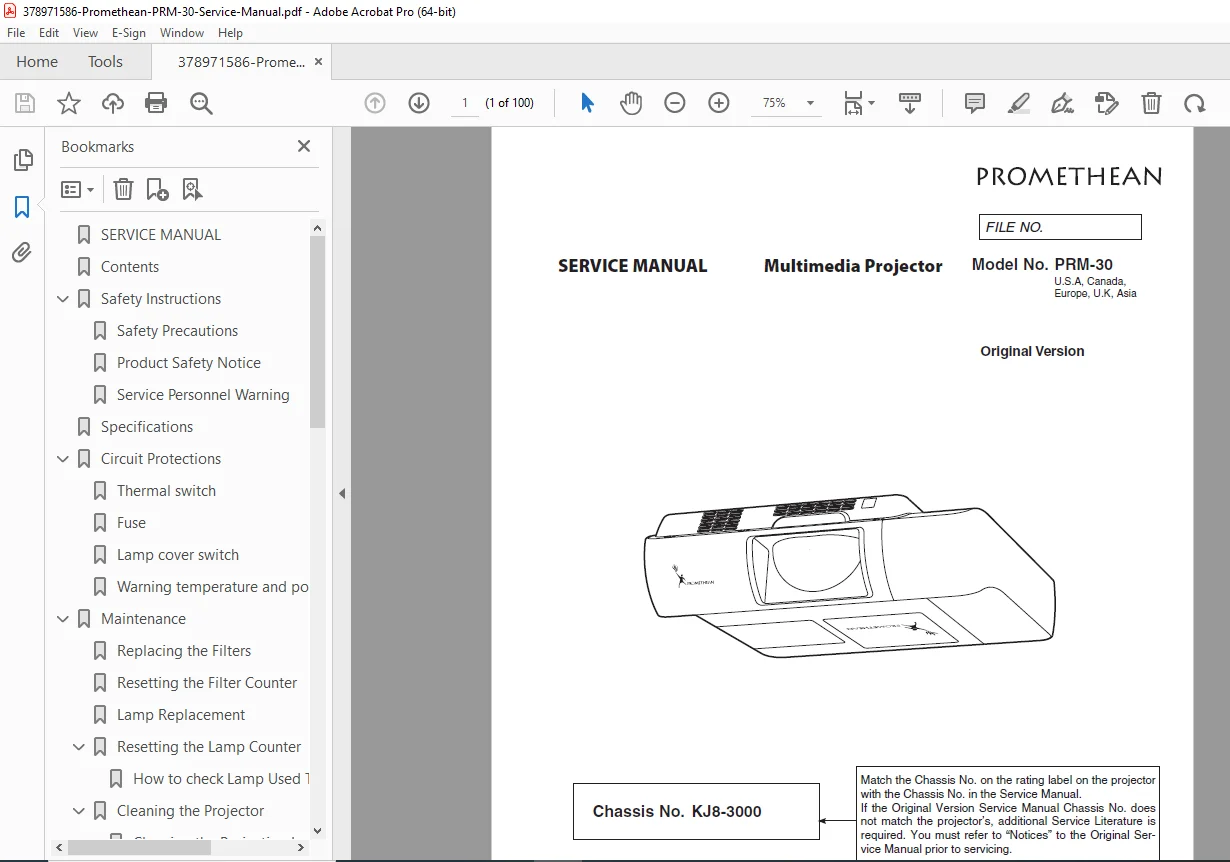Go to previous page arrow
Screen dimensions: 1230x862
375,103
